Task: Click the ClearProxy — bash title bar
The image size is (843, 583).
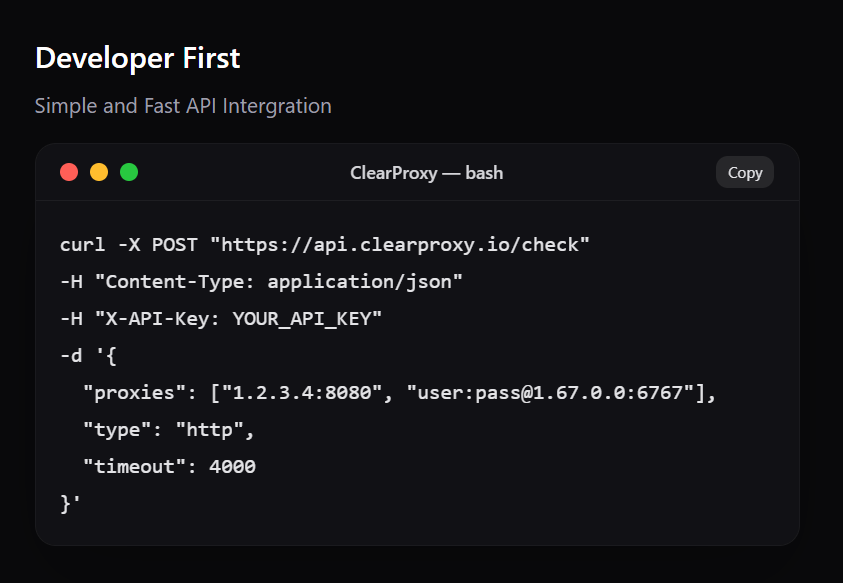Action: (426, 172)
